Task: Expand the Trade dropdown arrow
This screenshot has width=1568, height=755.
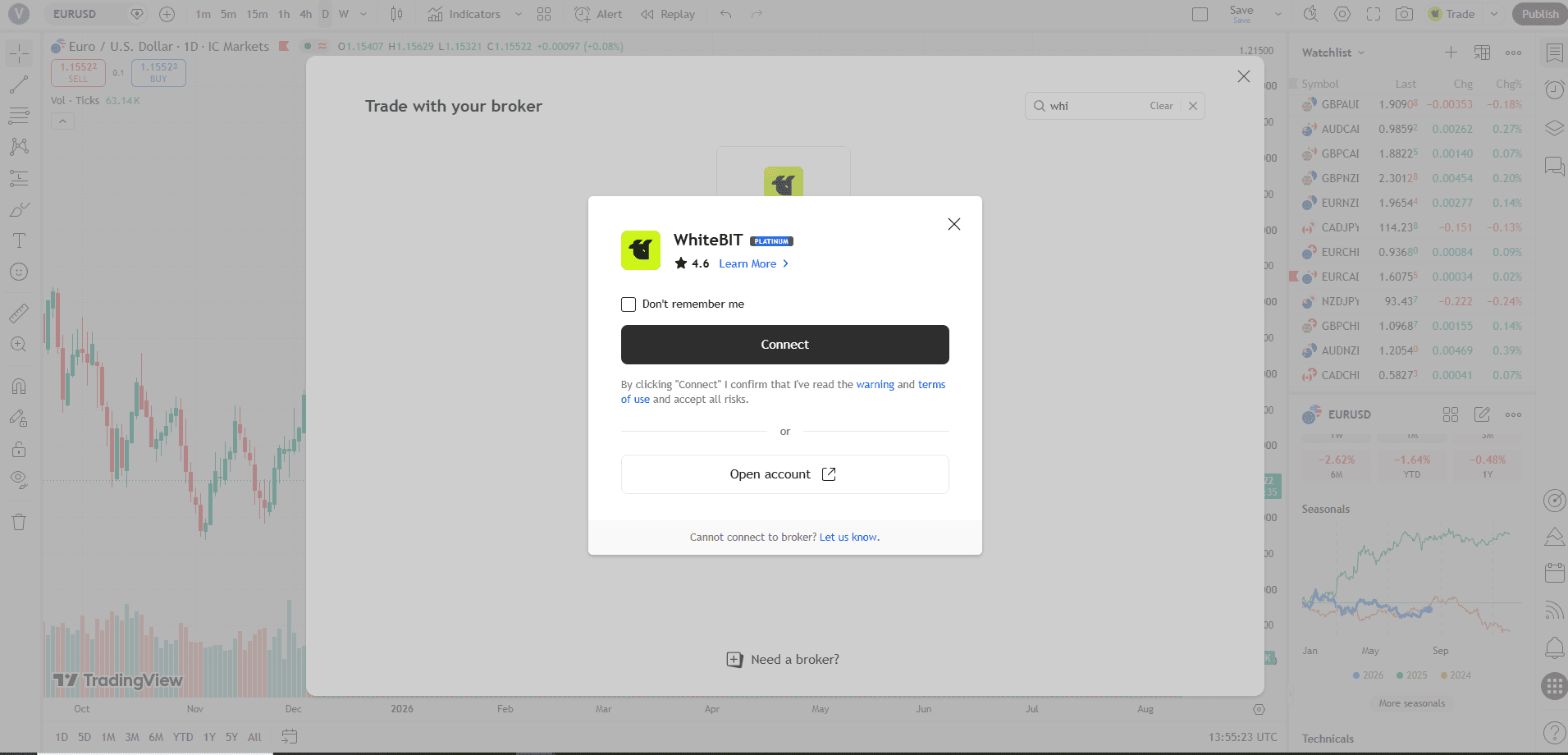Action: (x=1494, y=14)
